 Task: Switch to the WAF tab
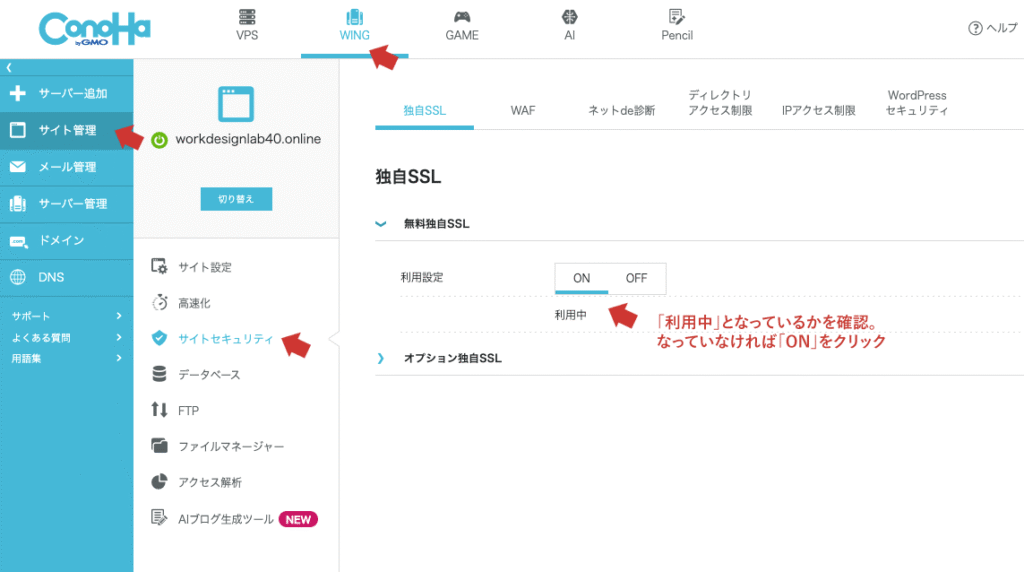[522, 110]
